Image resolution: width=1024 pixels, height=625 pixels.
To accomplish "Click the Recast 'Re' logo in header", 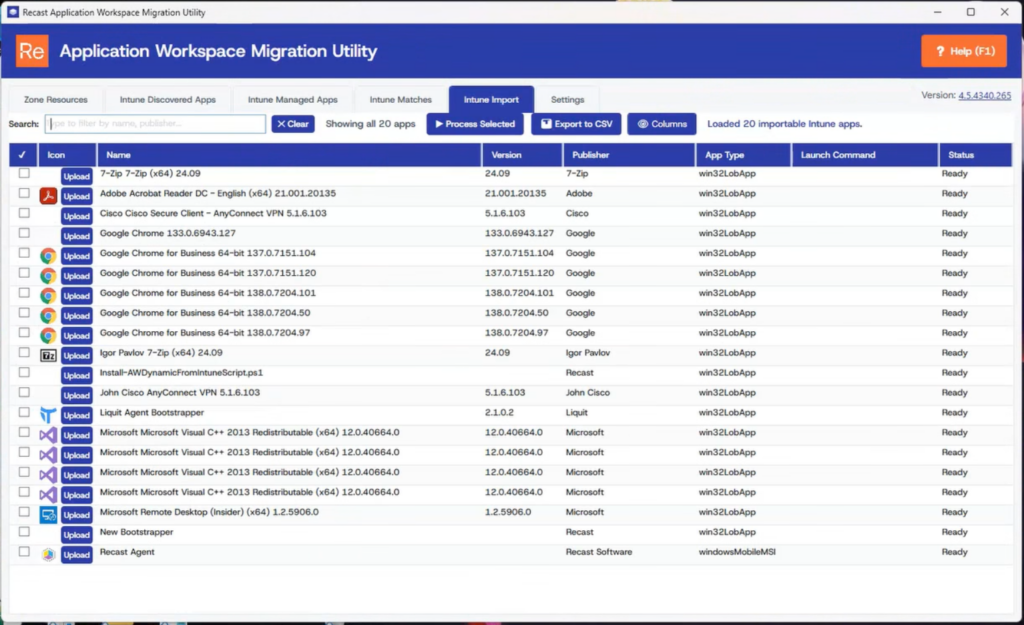I will tap(32, 51).
